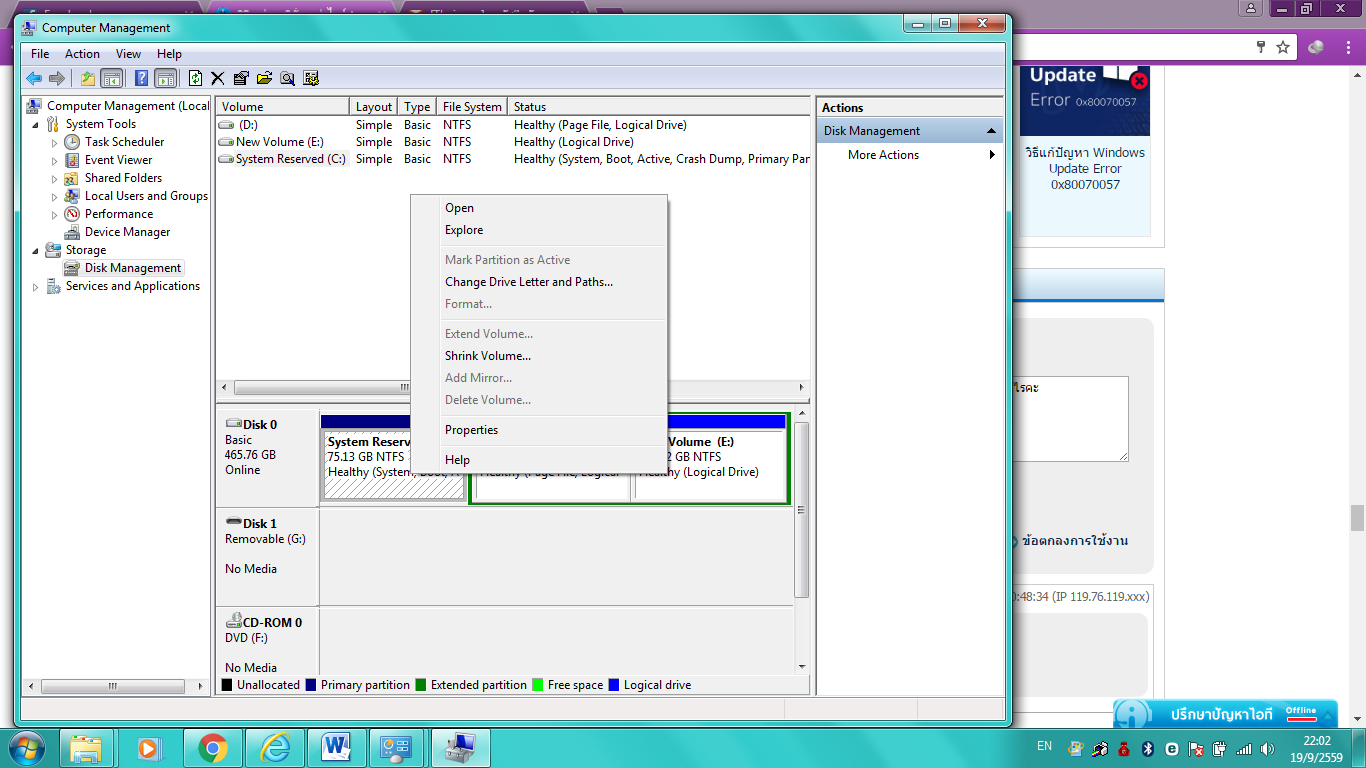Image resolution: width=1366 pixels, height=768 pixels.
Task: Select Change Drive Letter and Paths...
Action: (x=539, y=282)
